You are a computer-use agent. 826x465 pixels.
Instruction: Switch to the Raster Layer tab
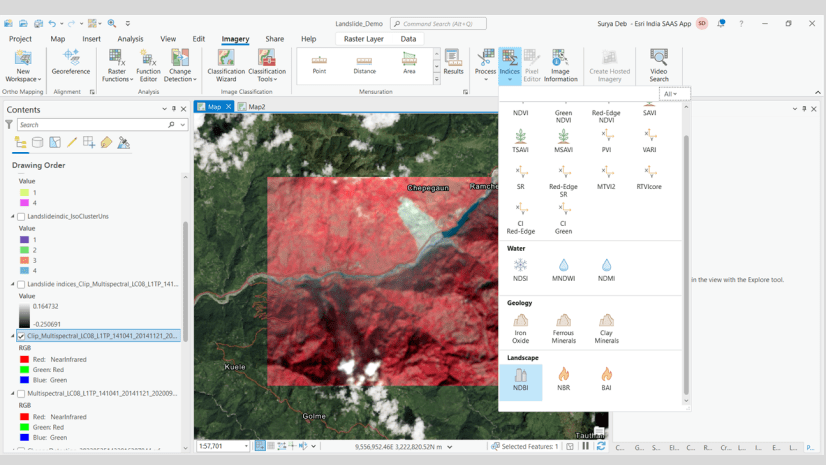tap(363, 39)
